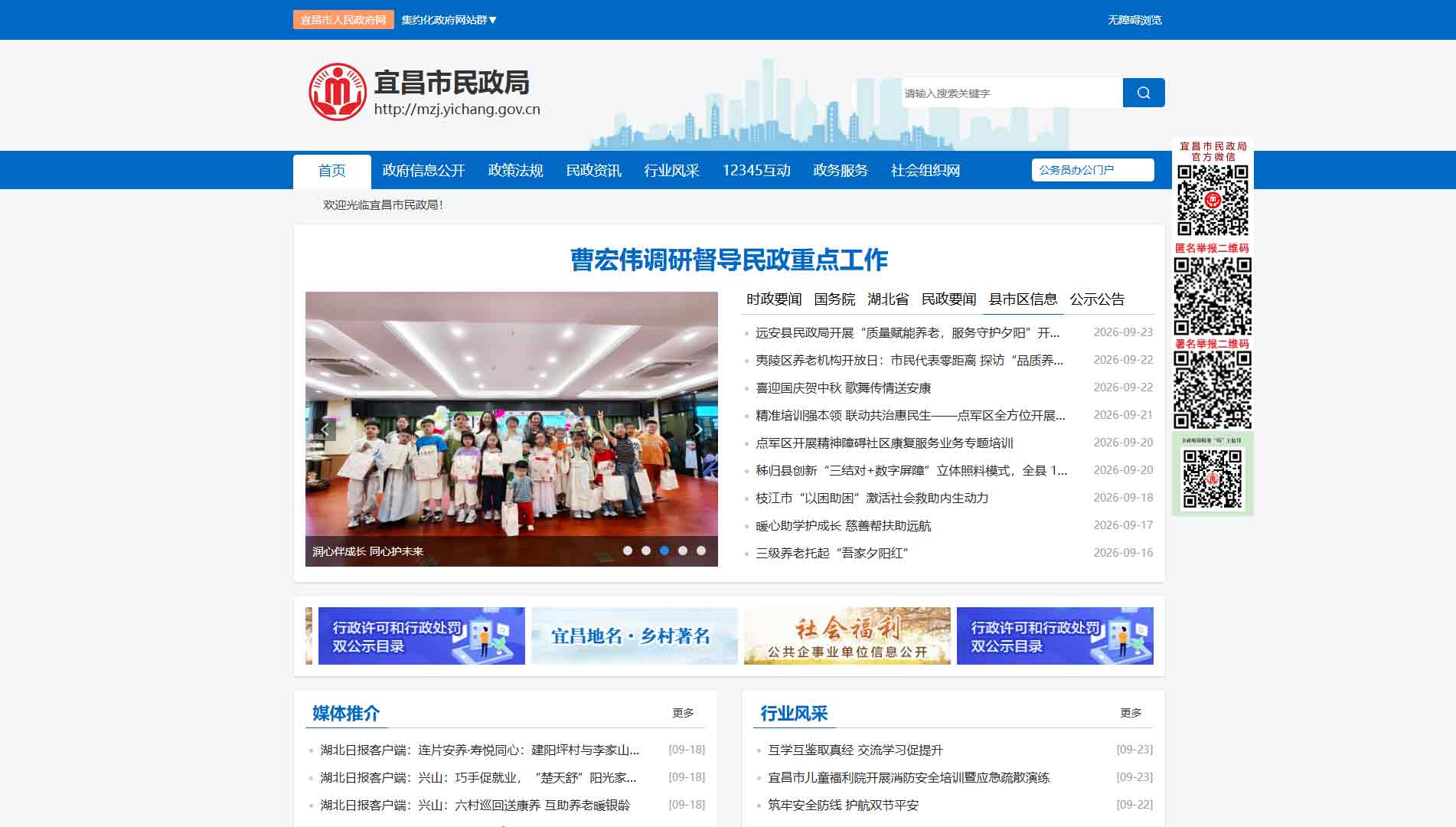Screen dimensions: 1456x827
Task: Open headline 曹宏伟调研督导民政重点工作
Action: click(729, 260)
